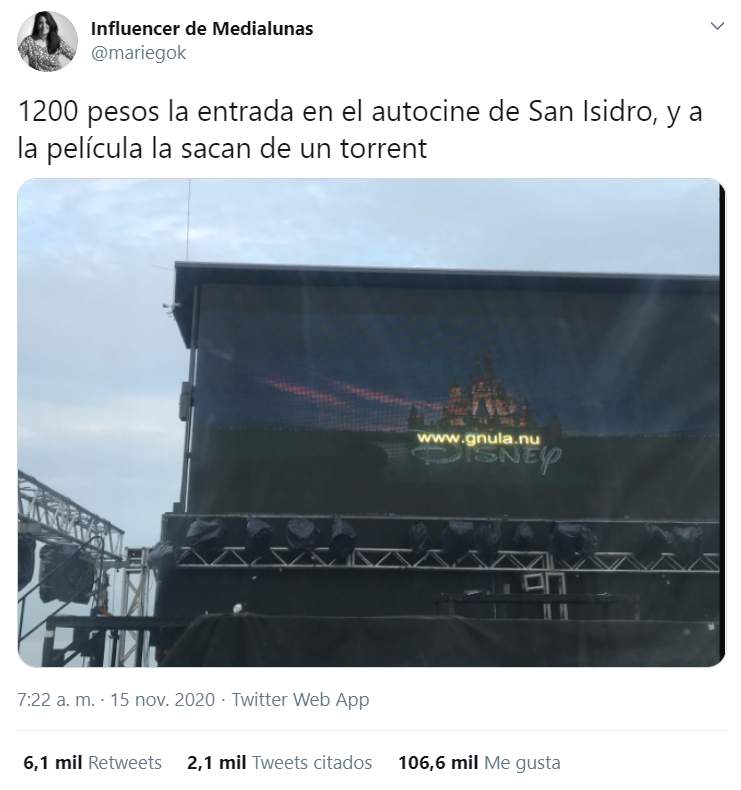View the 2,1 mil Tweets citados list
The image size is (741, 790).
coord(280,763)
